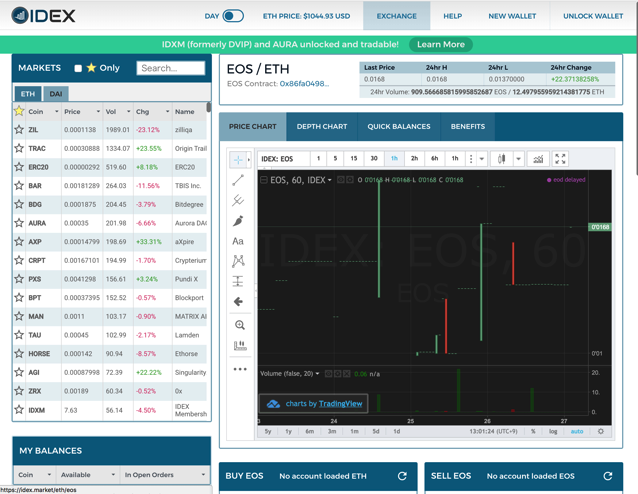Set chart interval to 15 minutes

354,159
